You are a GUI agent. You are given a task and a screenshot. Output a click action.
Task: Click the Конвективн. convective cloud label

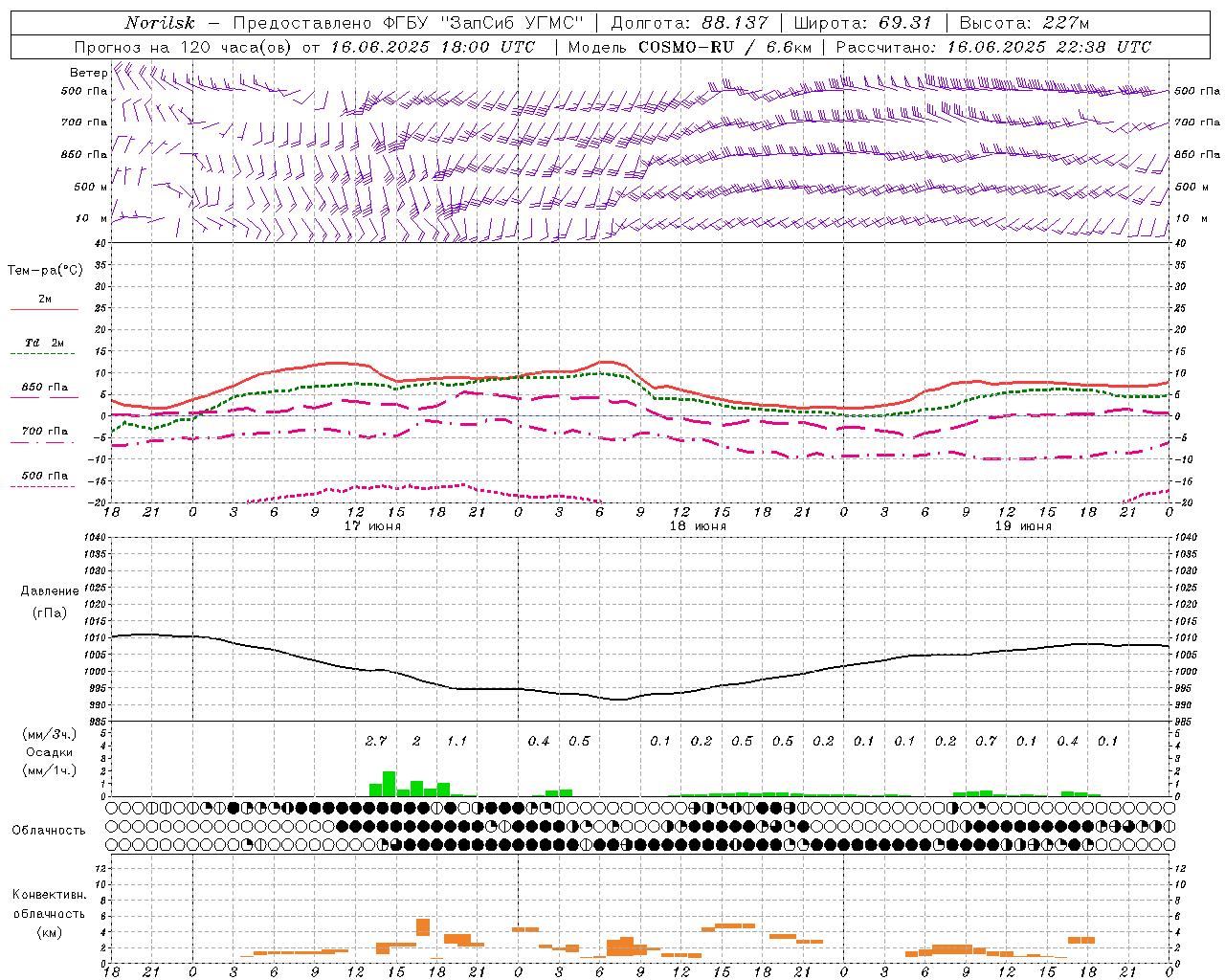[x=49, y=895]
